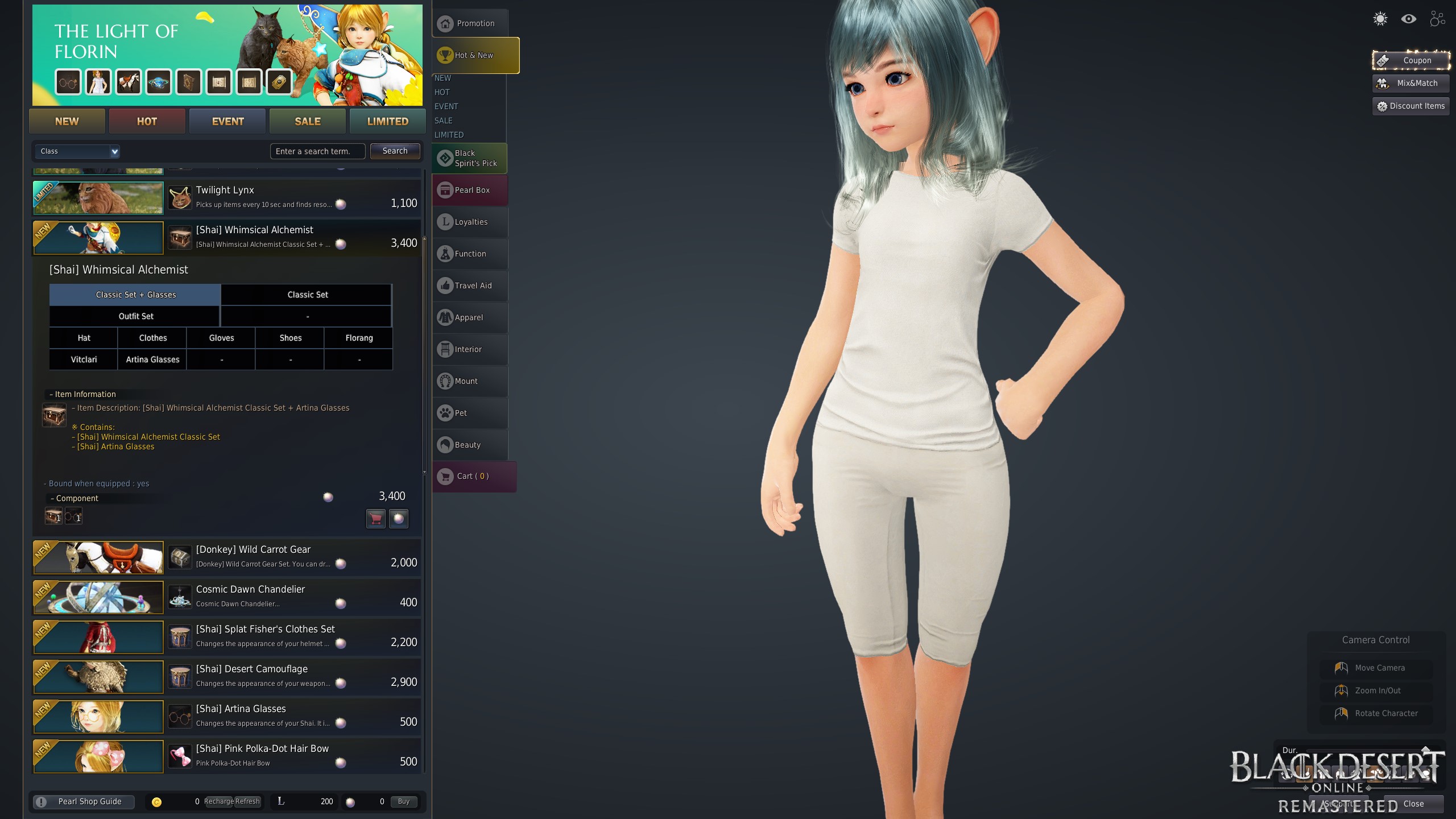Expand the Pearl Box category

pos(470,190)
